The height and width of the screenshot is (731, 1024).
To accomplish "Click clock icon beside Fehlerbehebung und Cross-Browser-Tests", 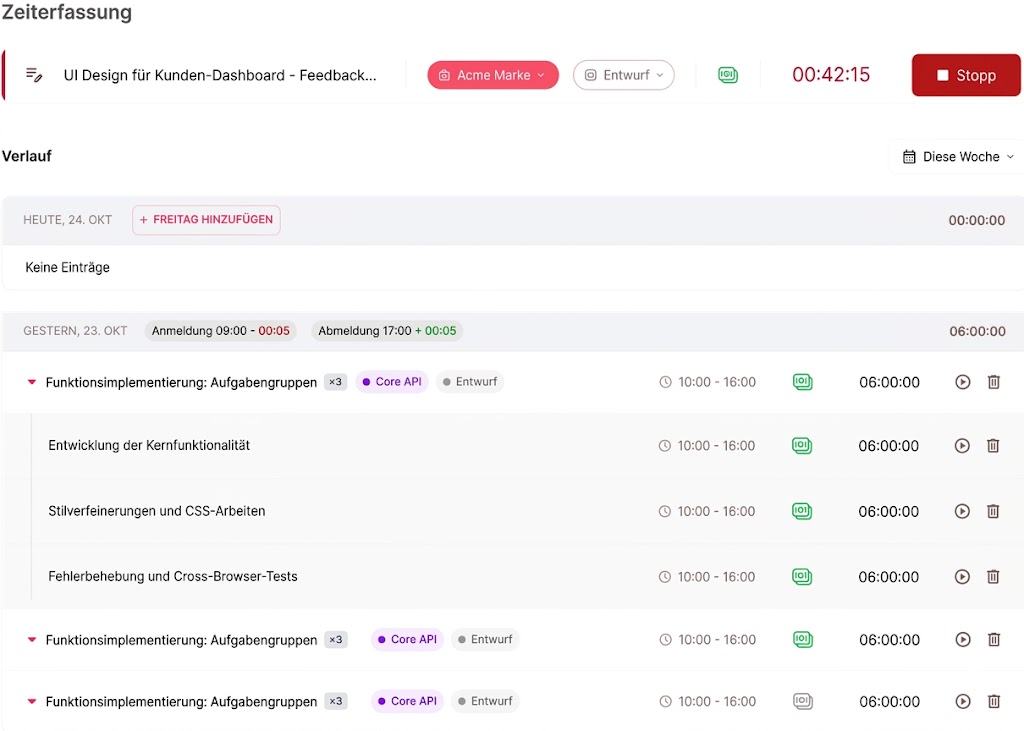I will [664, 576].
